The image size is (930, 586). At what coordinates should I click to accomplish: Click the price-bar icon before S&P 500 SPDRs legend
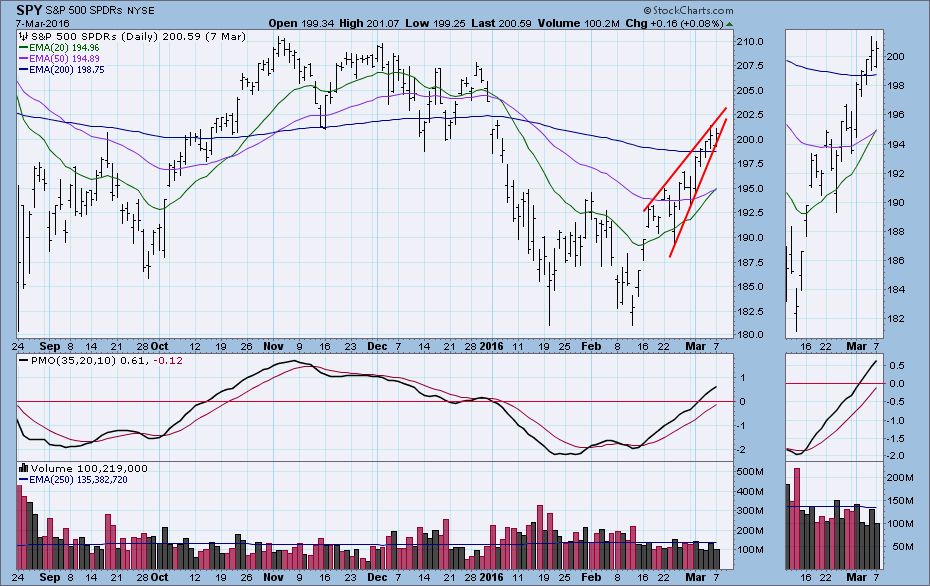24,37
